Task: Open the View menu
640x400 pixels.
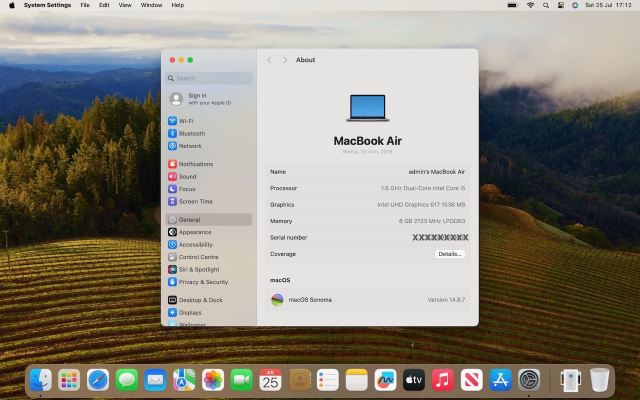Action: coord(125,5)
